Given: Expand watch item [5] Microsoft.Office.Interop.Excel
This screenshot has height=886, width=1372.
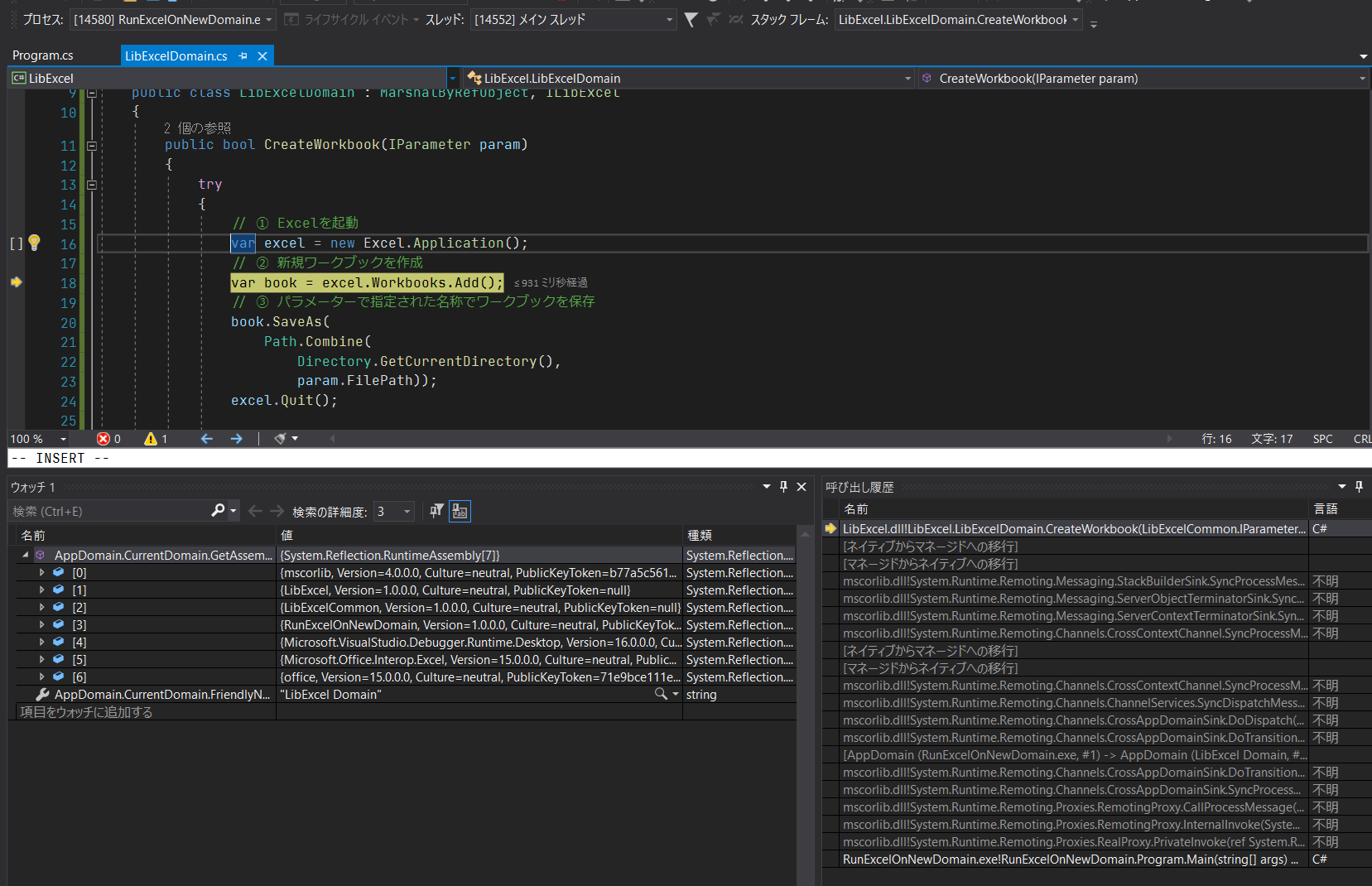Looking at the screenshot, I should coord(41,659).
